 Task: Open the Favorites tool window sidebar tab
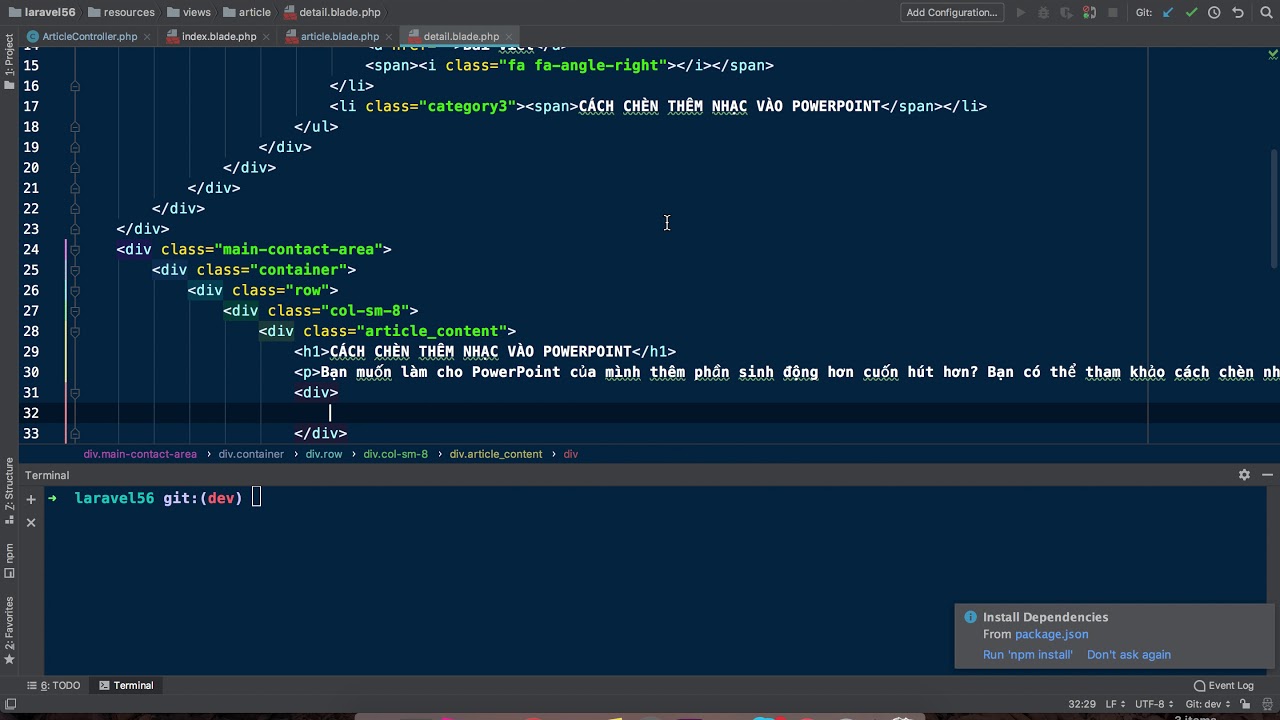pyautogui.click(x=10, y=630)
